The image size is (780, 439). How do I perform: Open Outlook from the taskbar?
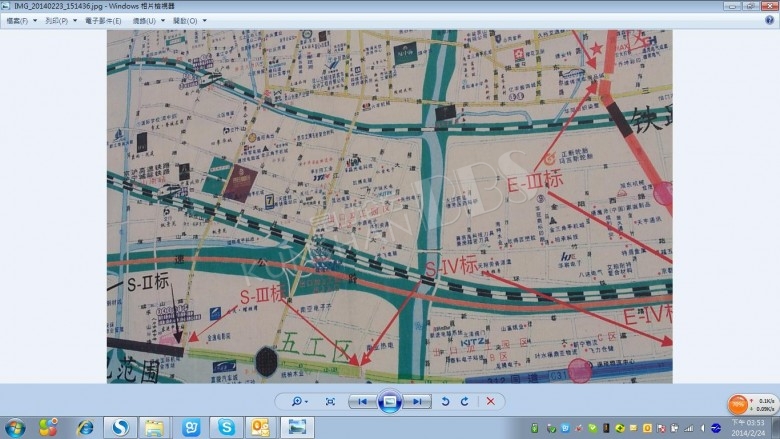click(x=261, y=427)
